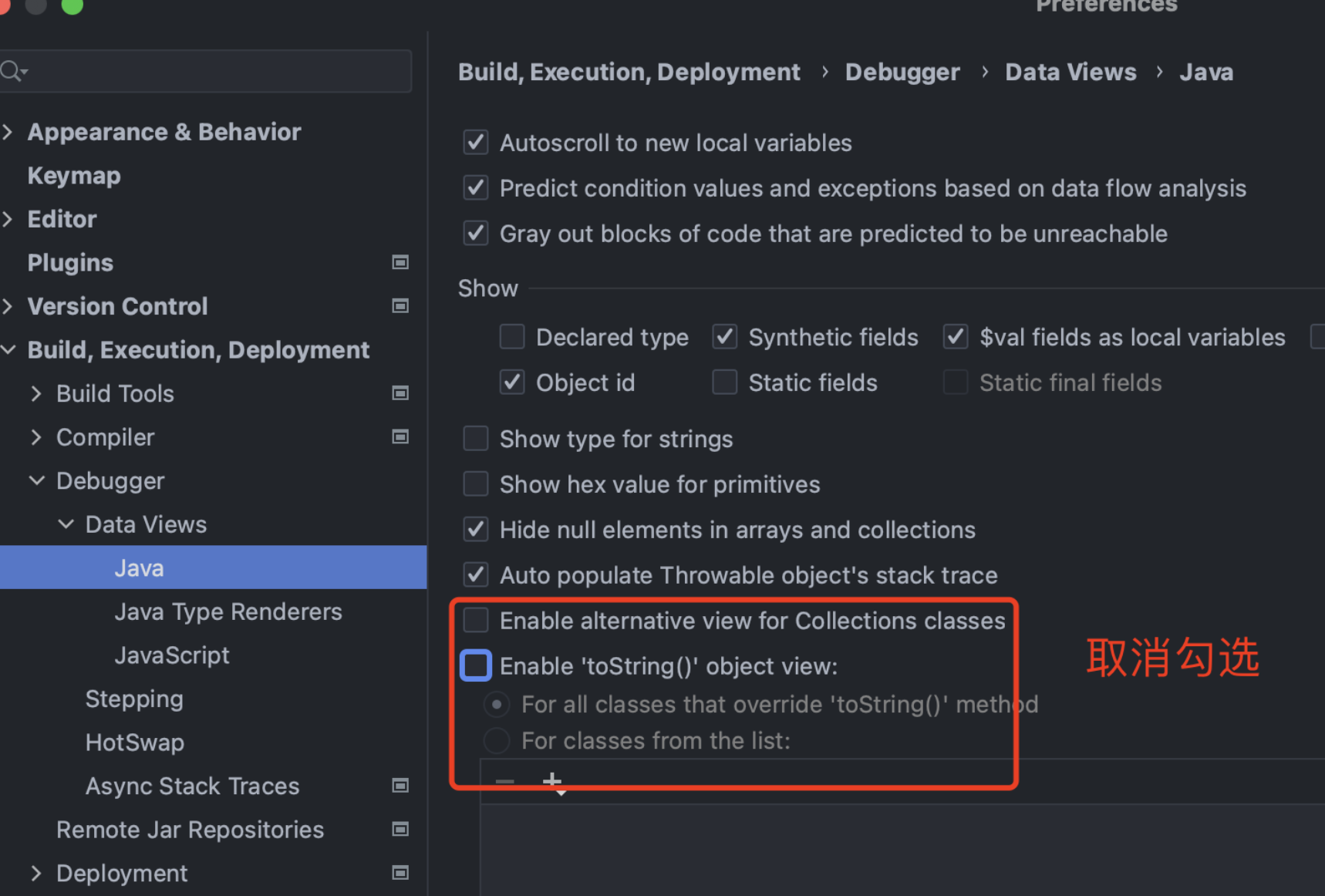Select For classes from the list radio
Image resolution: width=1325 pixels, height=896 pixels.
497,741
